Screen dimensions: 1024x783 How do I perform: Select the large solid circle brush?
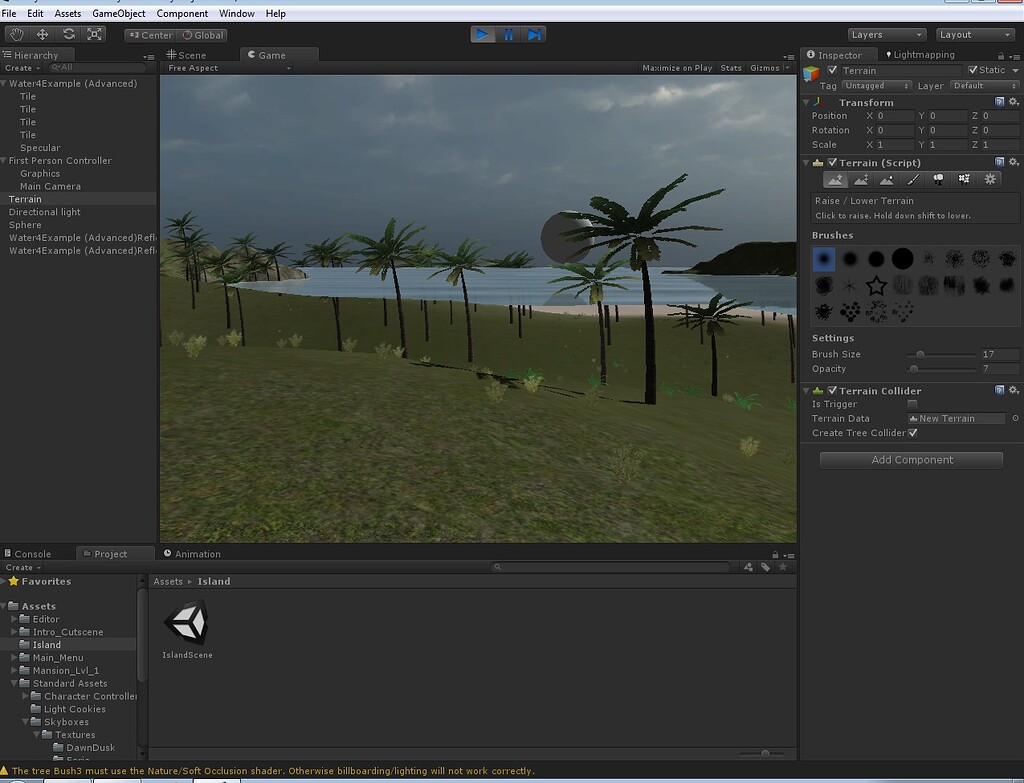pos(902,258)
